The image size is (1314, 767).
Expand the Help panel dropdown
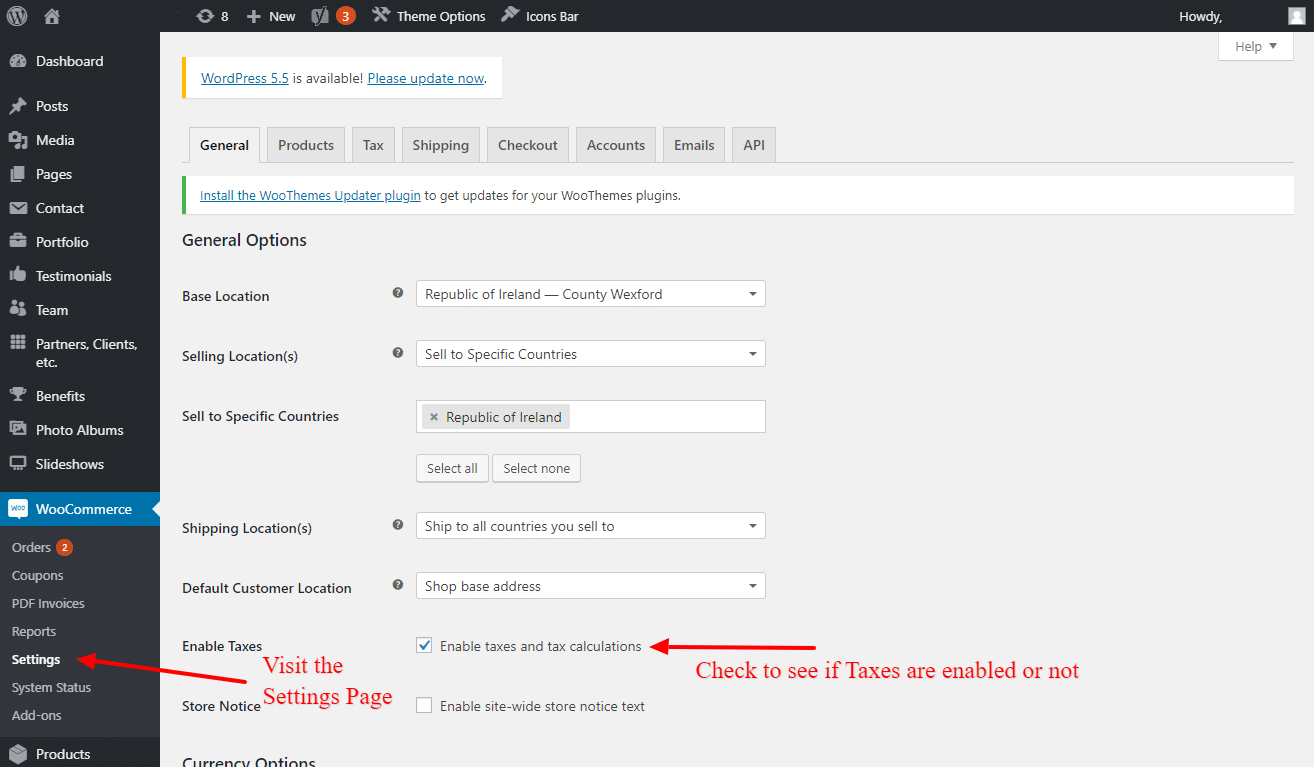1256,46
